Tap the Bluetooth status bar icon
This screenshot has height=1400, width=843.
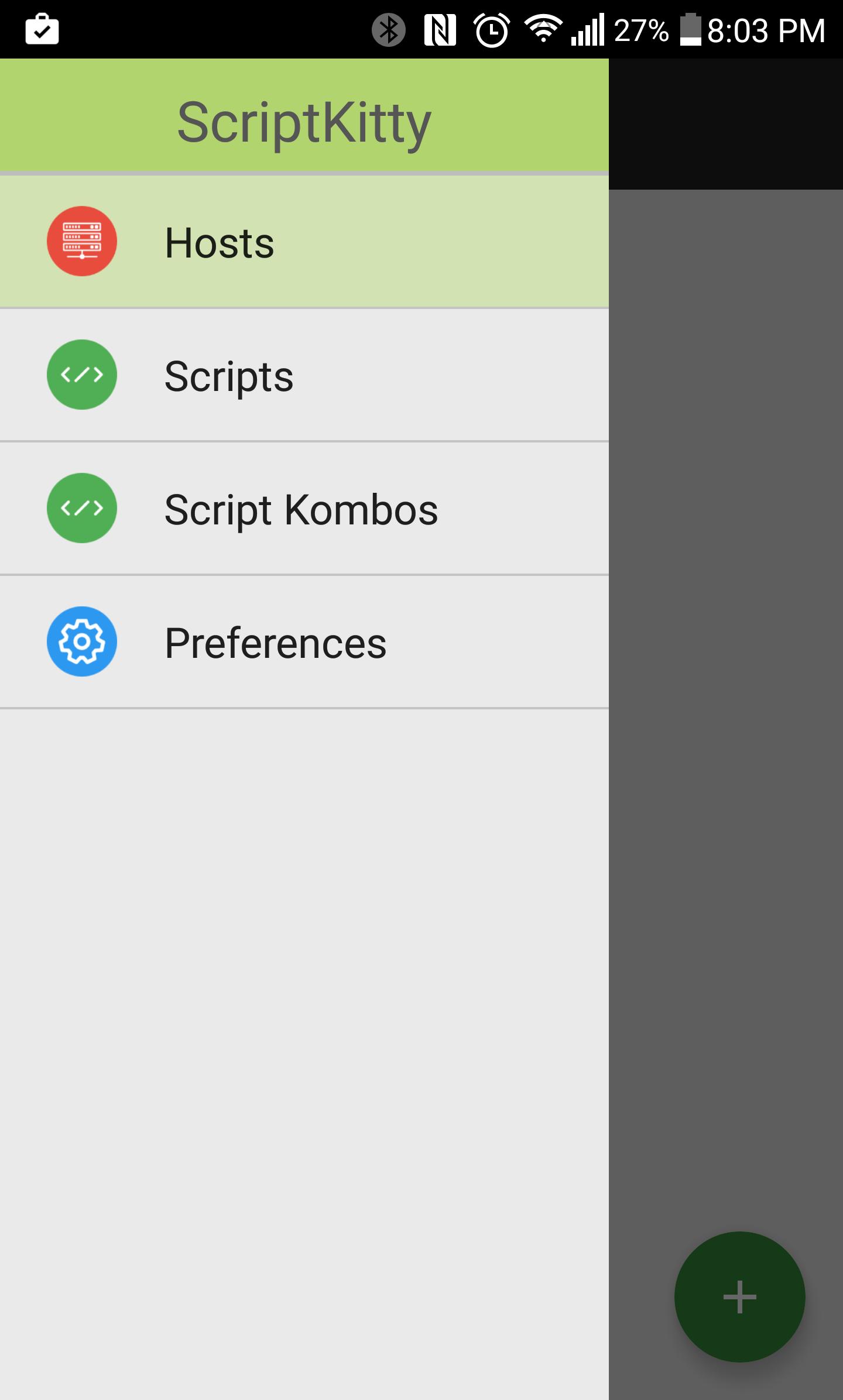(x=389, y=30)
